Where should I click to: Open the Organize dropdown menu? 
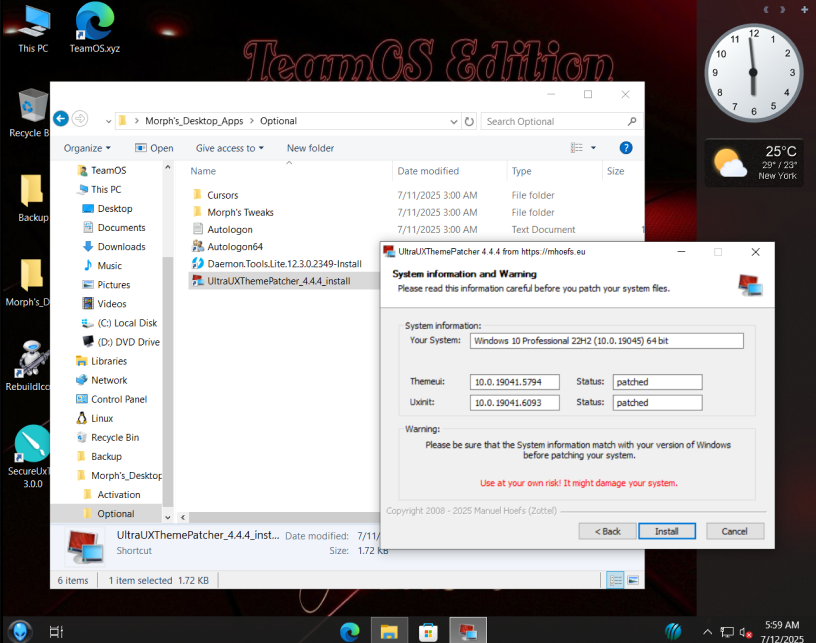click(x=87, y=148)
